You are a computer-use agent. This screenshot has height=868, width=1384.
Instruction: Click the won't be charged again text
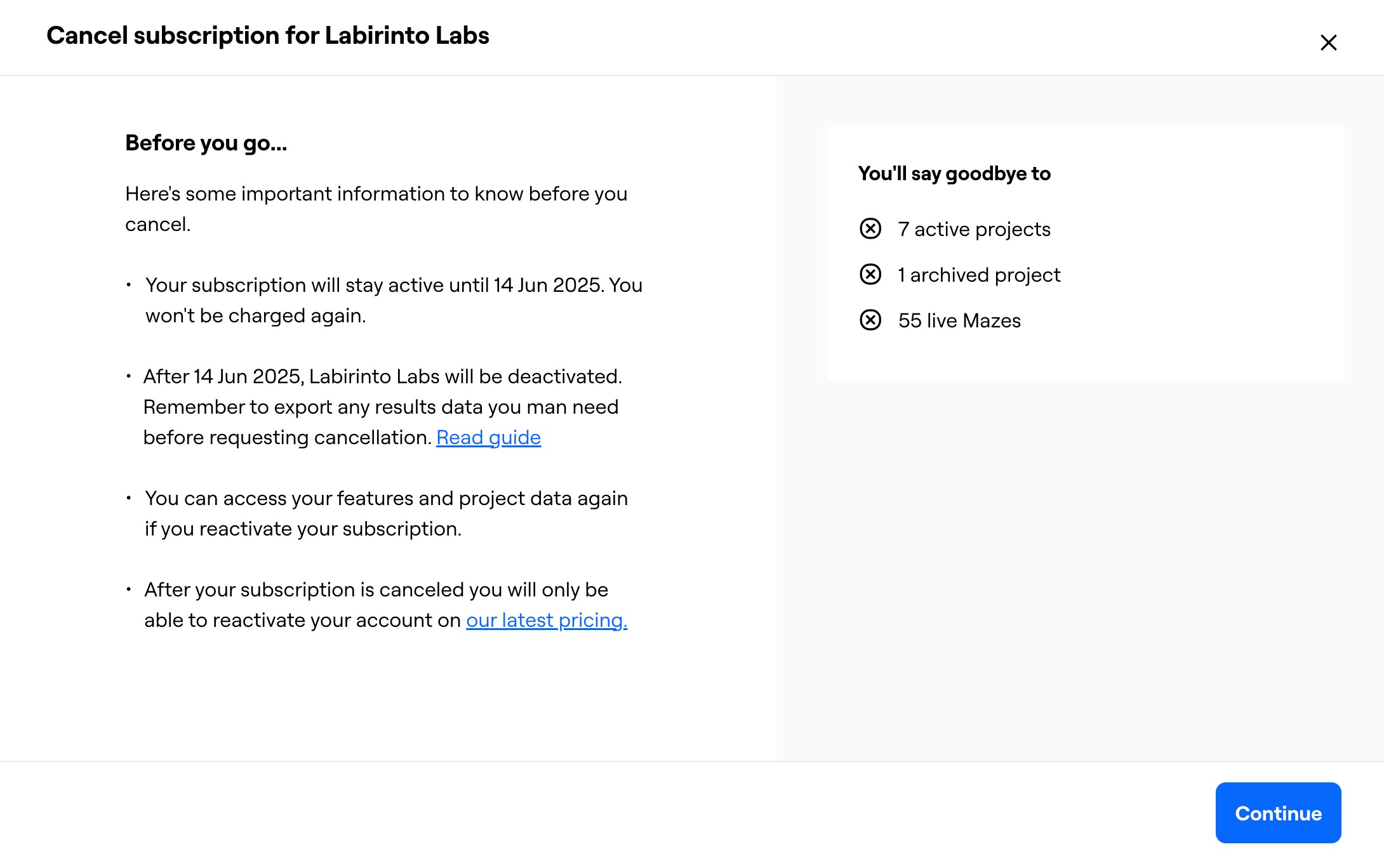(x=256, y=315)
